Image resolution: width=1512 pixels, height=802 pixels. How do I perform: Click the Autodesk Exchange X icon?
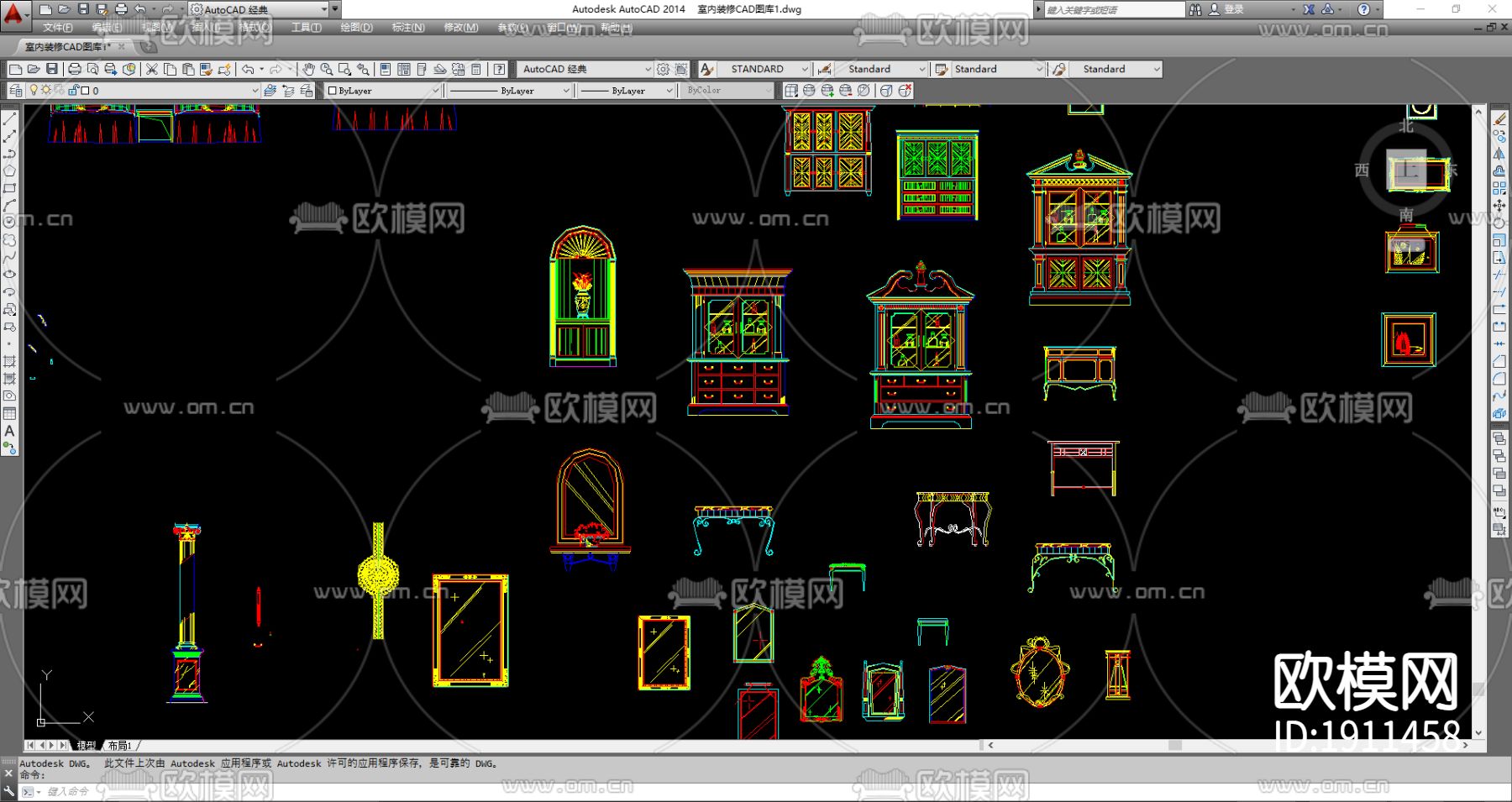pyautogui.click(x=1309, y=9)
